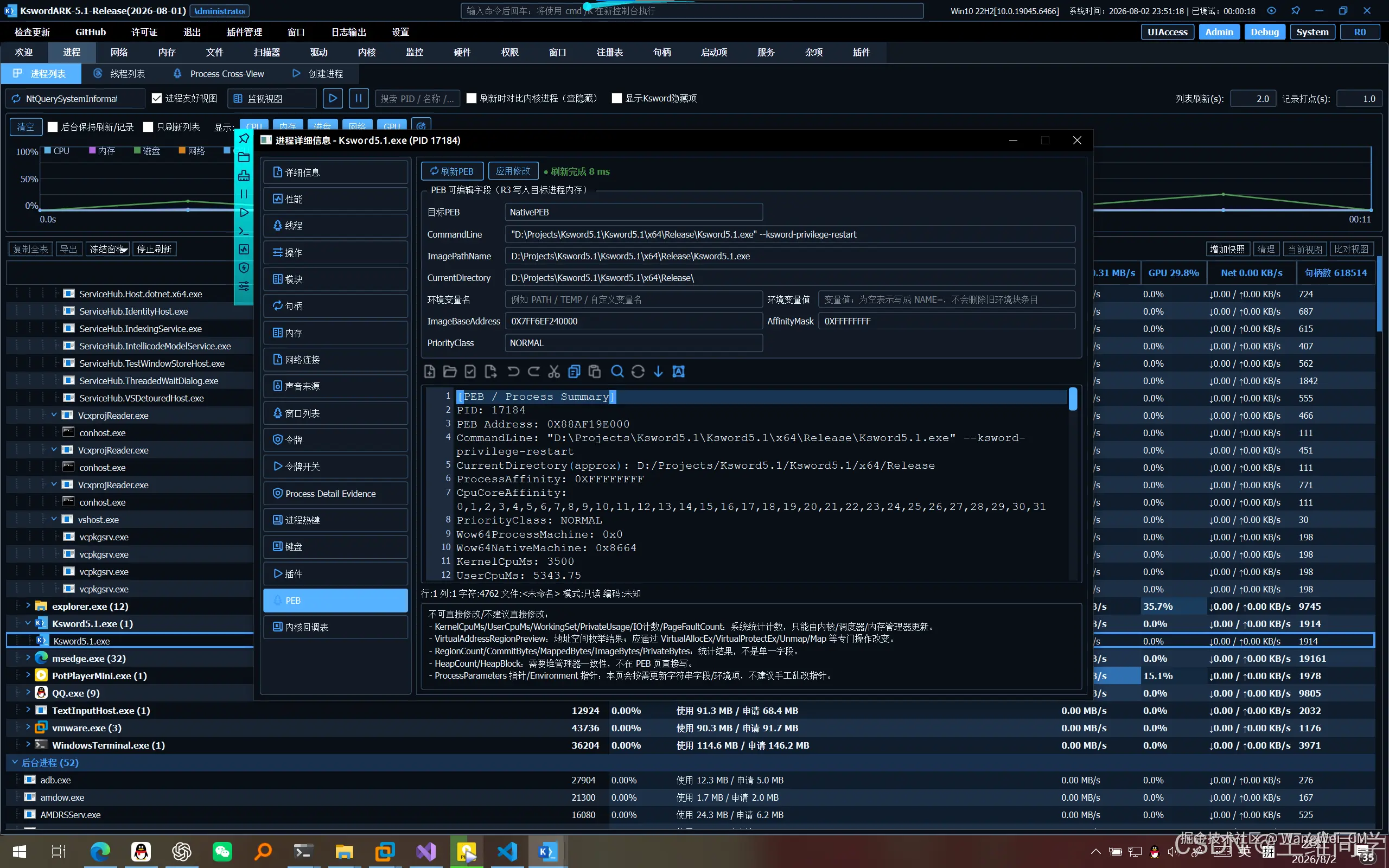Toggle 后台保持刷新/记录 checkbox
This screenshot has width=1389, height=868.
click(x=53, y=127)
